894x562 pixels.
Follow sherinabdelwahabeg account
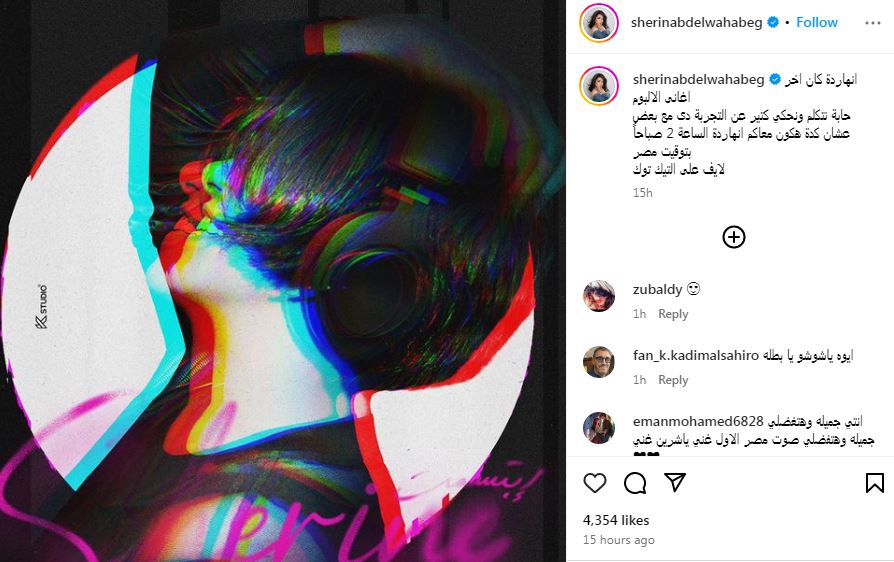pos(816,22)
